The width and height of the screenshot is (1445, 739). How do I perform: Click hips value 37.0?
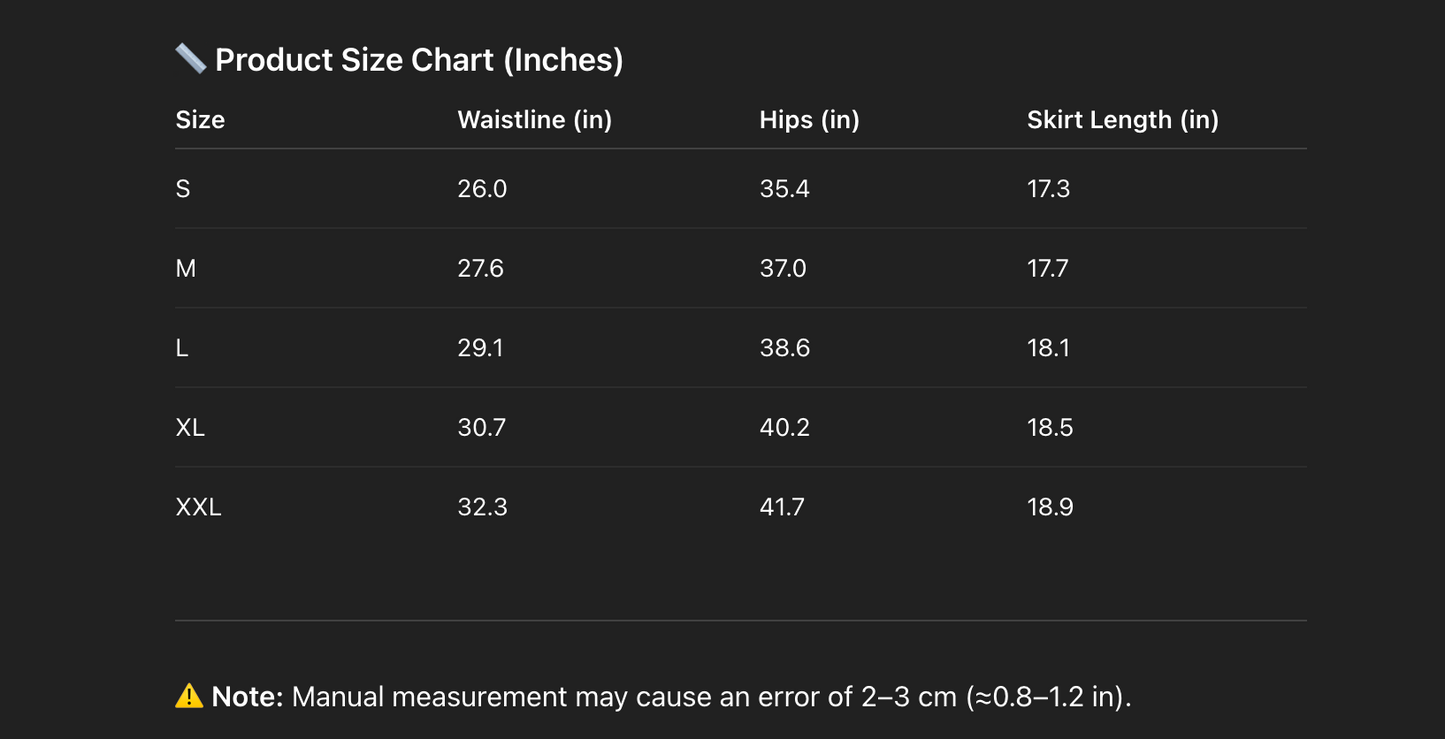click(x=783, y=268)
